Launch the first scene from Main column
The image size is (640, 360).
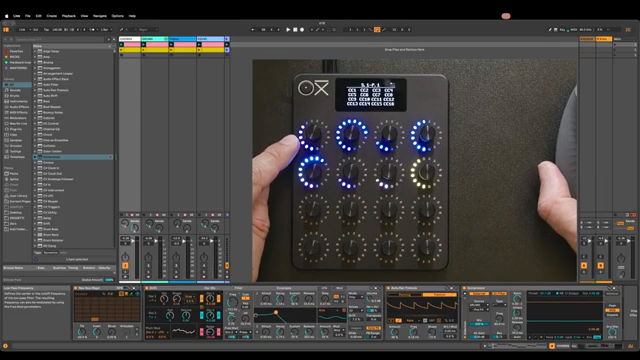(615, 44)
